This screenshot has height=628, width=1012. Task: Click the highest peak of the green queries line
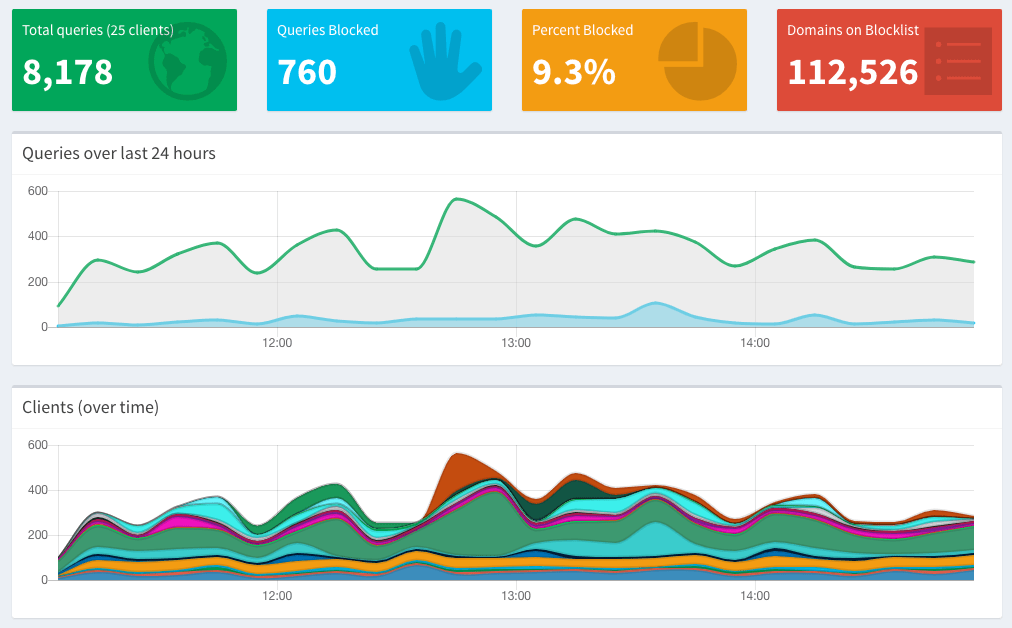458,199
